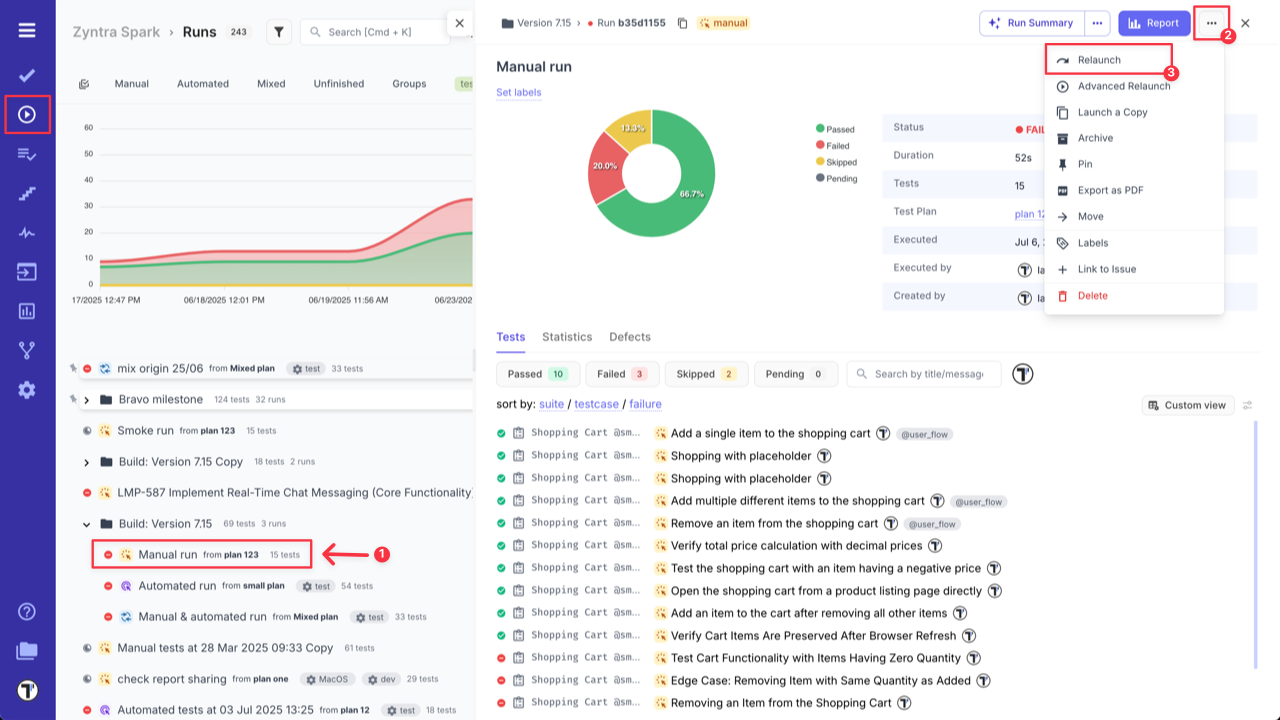Image resolution: width=1280 pixels, height=720 pixels.
Task: Expand the Bravo milestone folder
Action: 86,399
